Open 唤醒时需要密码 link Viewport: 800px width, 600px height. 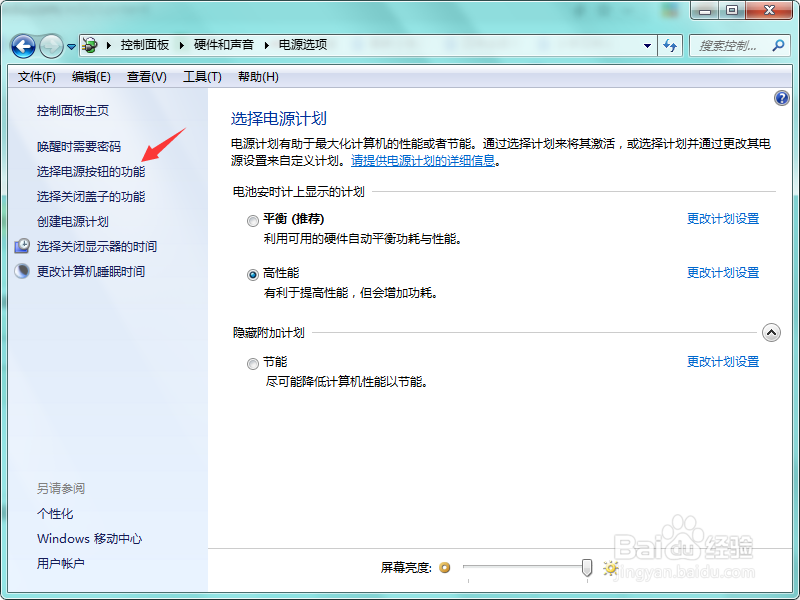pos(79,147)
